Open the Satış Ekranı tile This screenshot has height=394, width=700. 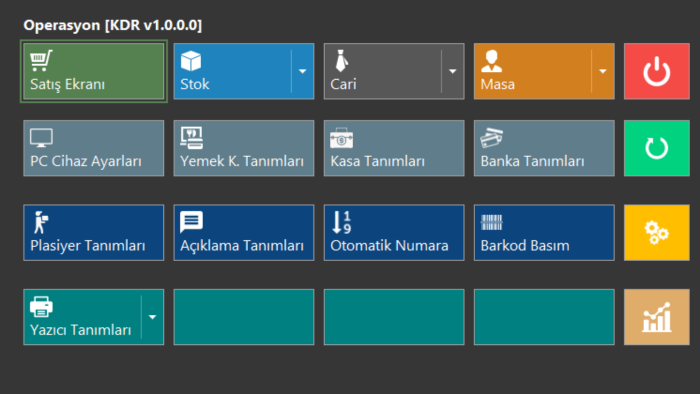coord(94,71)
